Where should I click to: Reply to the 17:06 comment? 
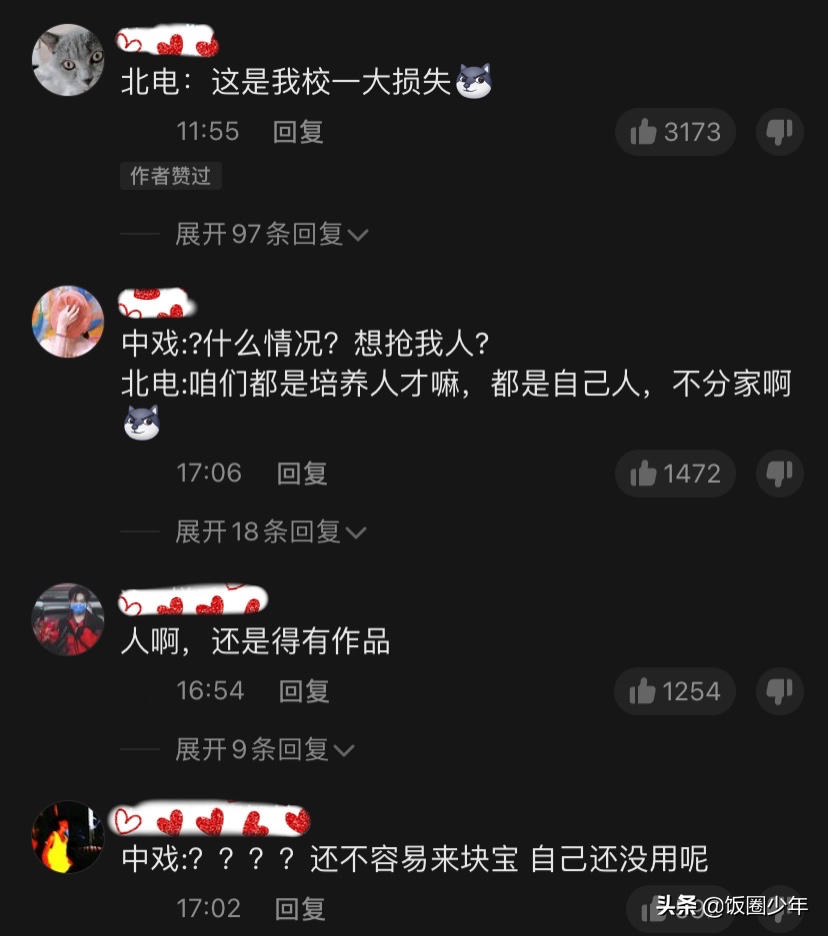[x=302, y=474]
